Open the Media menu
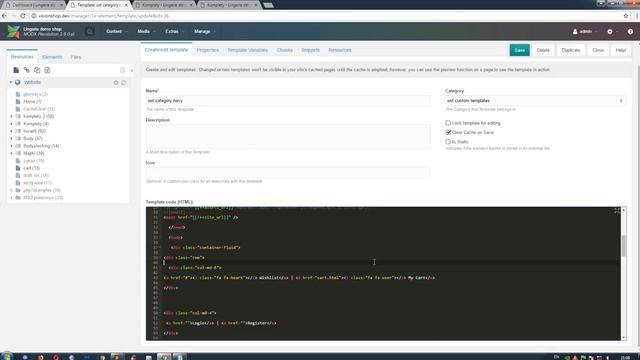The height and width of the screenshot is (360, 640). [146, 31]
